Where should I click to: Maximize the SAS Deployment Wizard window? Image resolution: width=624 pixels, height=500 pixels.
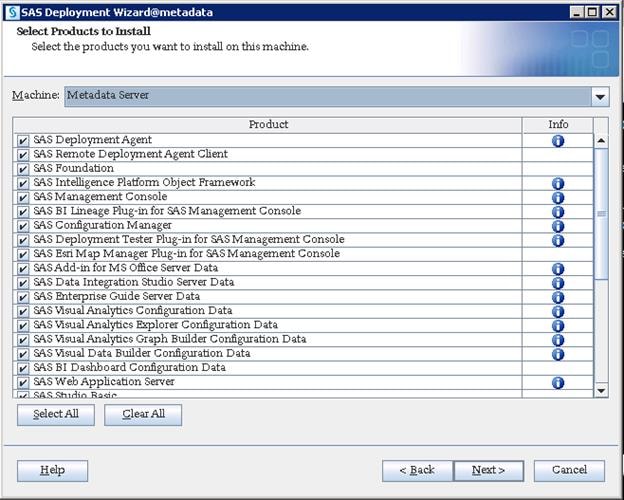click(x=592, y=12)
